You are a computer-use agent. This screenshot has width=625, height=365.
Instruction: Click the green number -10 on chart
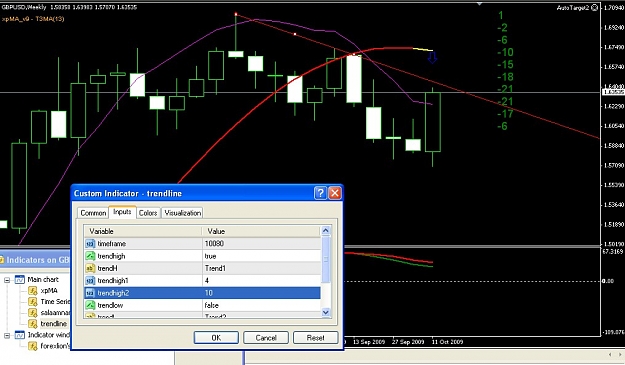point(505,52)
